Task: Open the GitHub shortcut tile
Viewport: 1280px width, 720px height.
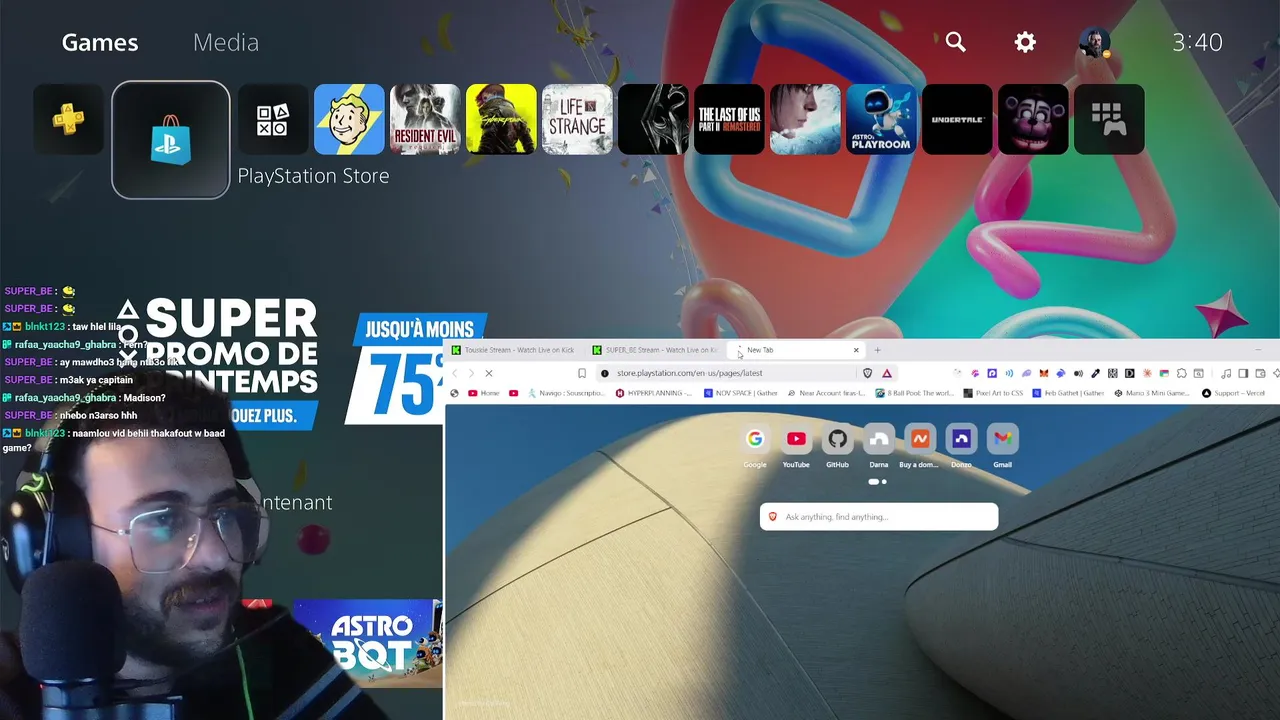Action: (838, 445)
